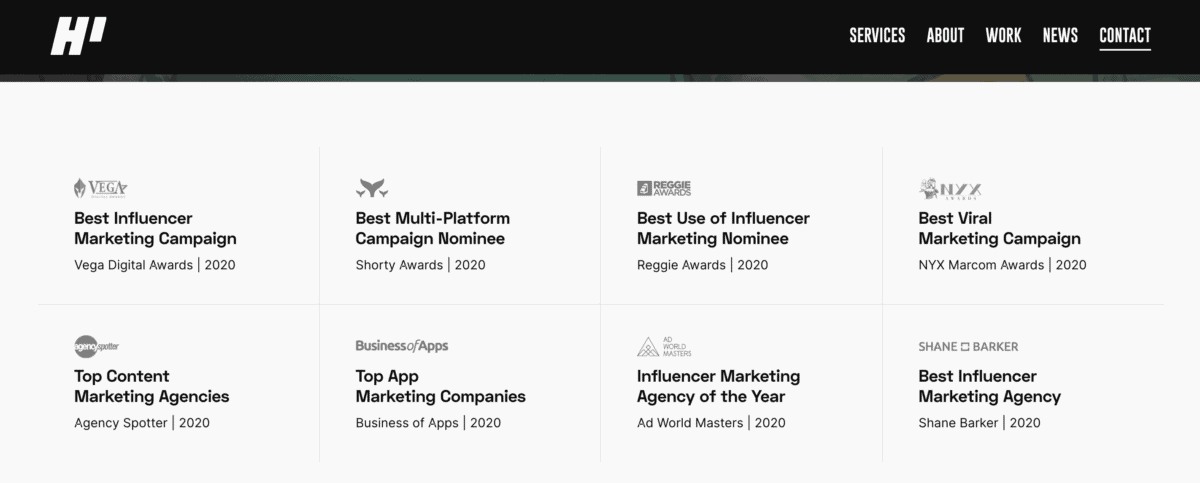Screen dimensions: 1200x483
Task: Click the NYX Awards logo
Action: [x=950, y=188]
